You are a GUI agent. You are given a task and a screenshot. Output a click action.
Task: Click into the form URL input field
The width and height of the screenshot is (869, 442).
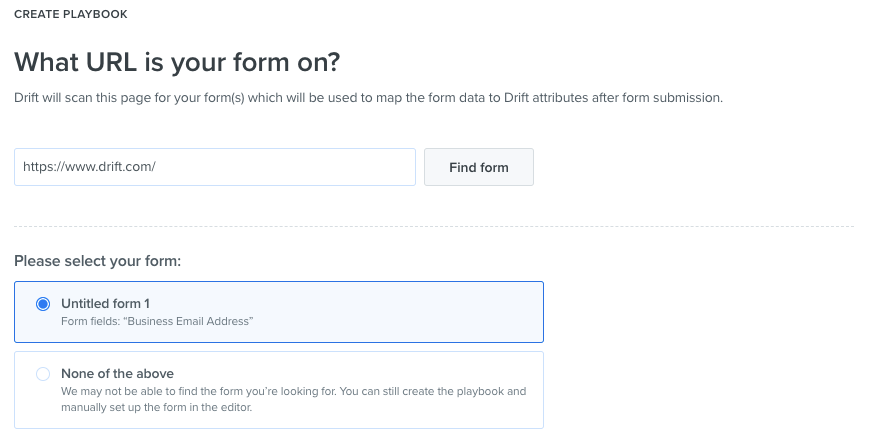[214, 167]
